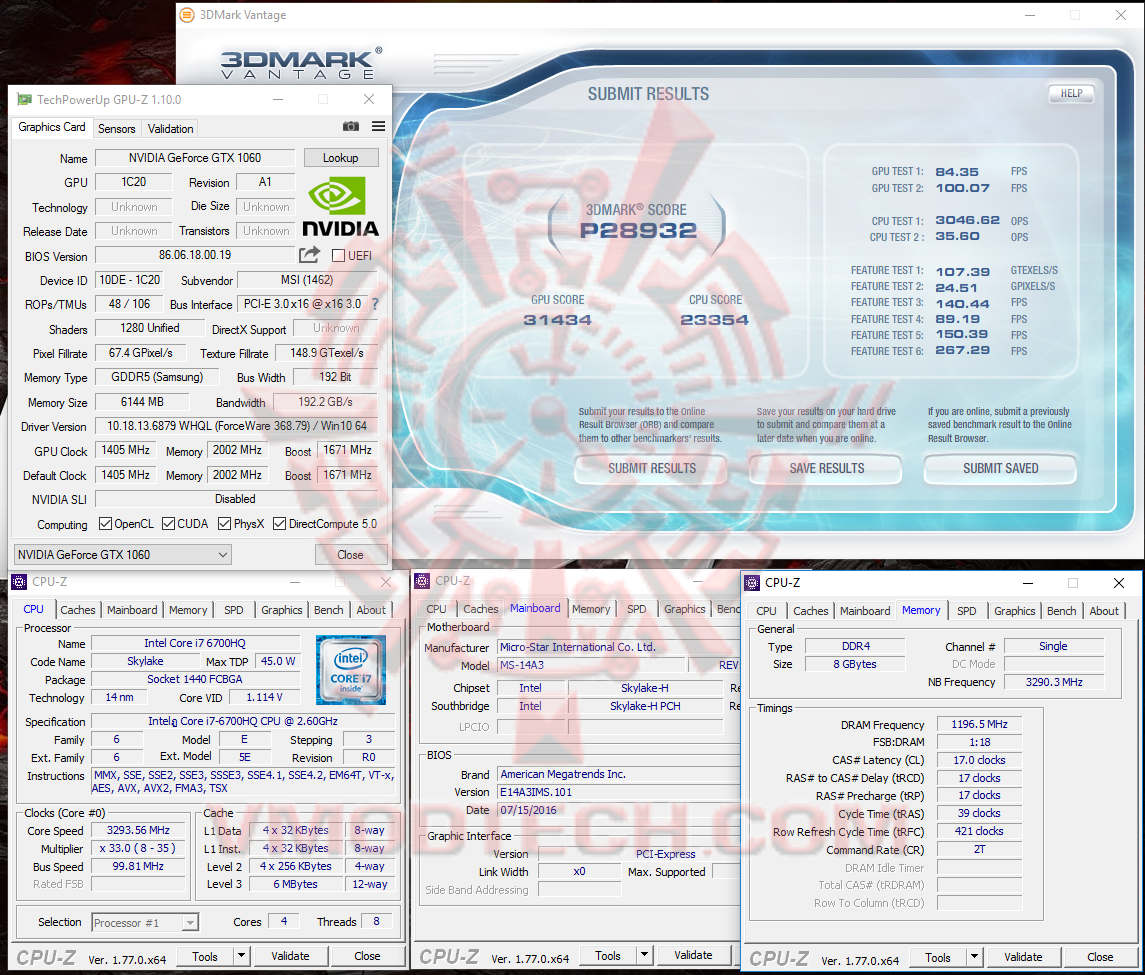Select Graphics Card tab in GPU-Z
Screen dimensions: 1145x975
coord(52,127)
